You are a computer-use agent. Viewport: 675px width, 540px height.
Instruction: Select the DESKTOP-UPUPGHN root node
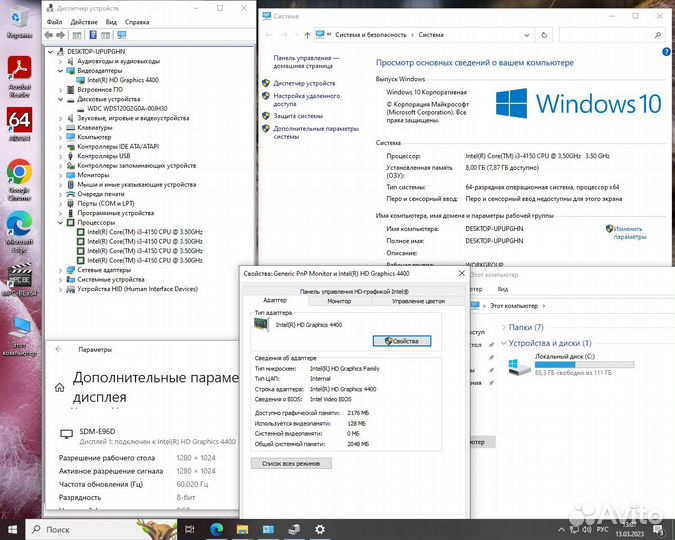pyautogui.click(x=96, y=52)
